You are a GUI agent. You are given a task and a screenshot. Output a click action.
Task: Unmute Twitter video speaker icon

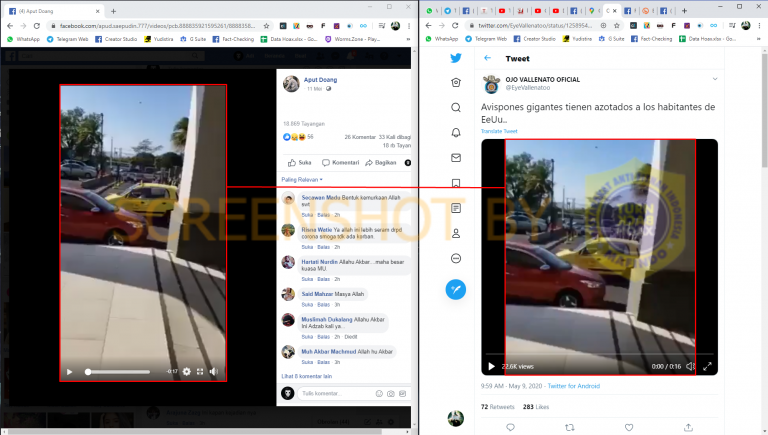(690, 366)
